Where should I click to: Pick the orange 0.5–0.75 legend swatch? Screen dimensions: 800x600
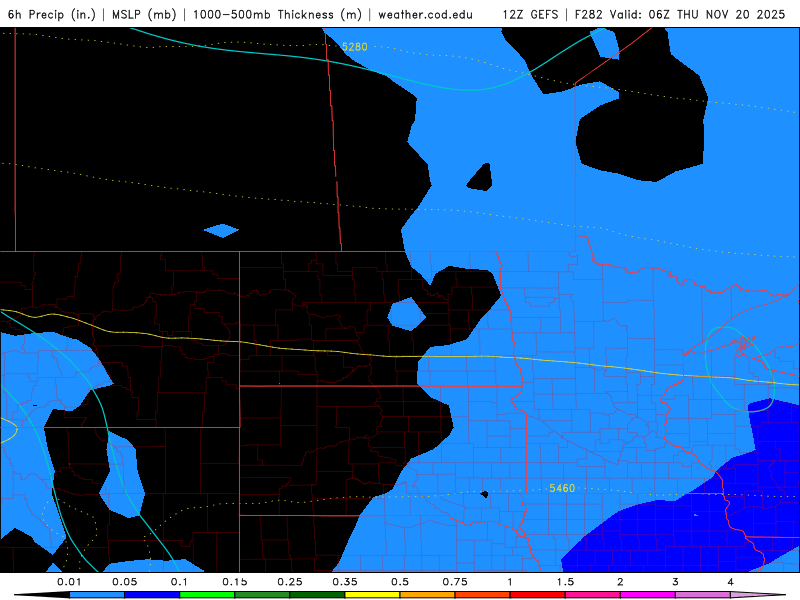coord(428,595)
